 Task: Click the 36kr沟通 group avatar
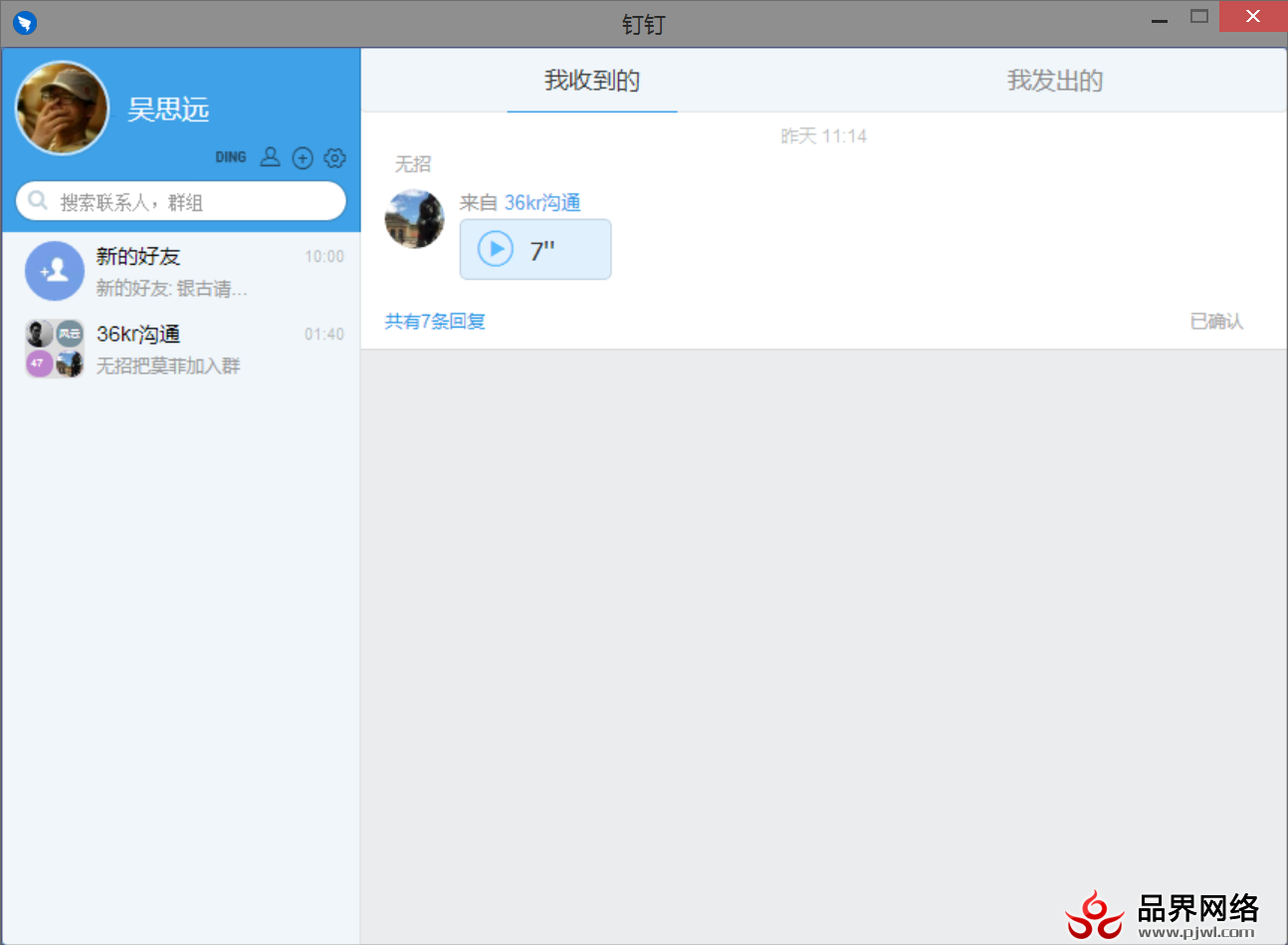coord(54,349)
